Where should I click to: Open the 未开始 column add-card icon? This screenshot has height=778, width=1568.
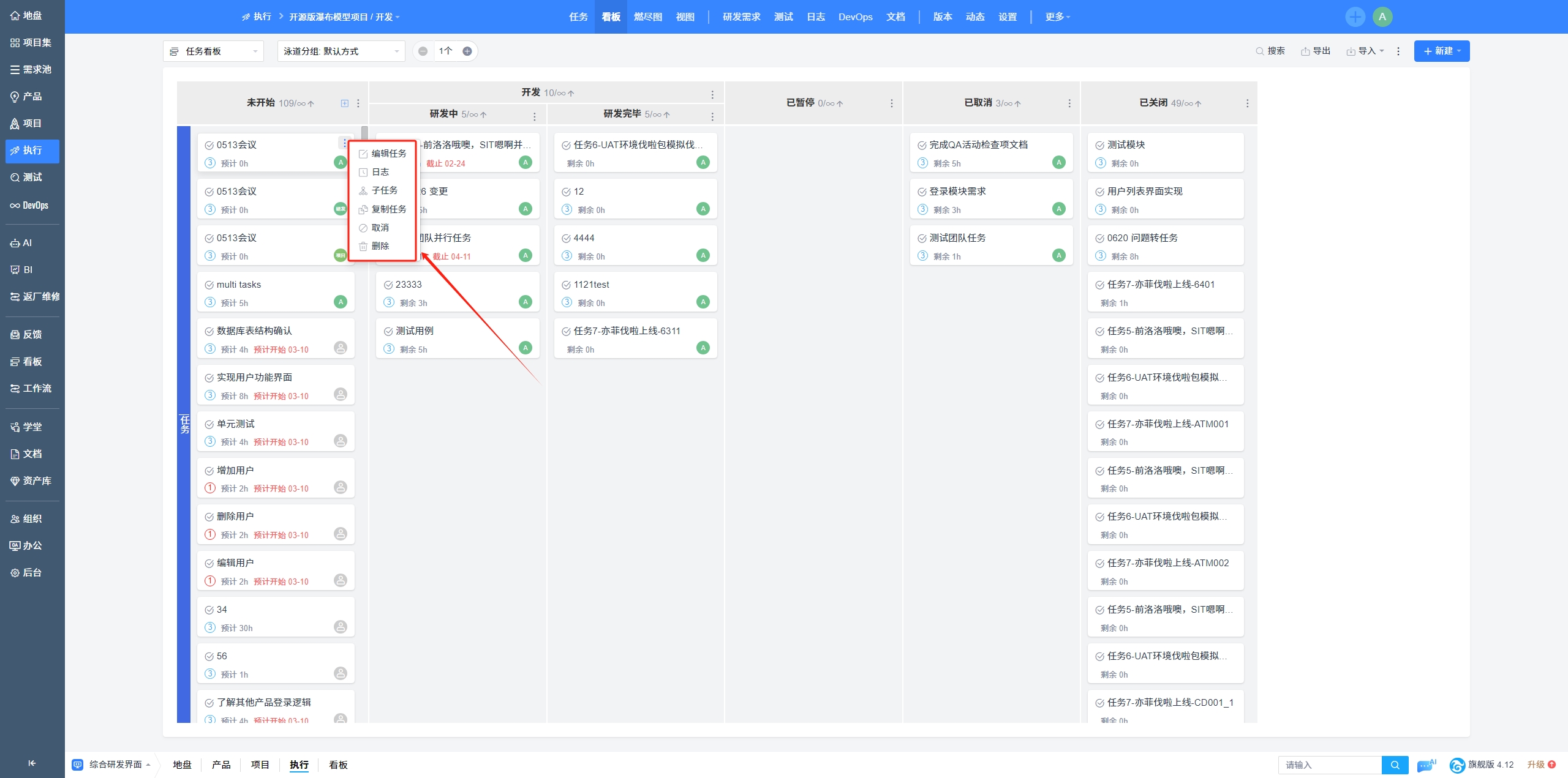point(345,103)
